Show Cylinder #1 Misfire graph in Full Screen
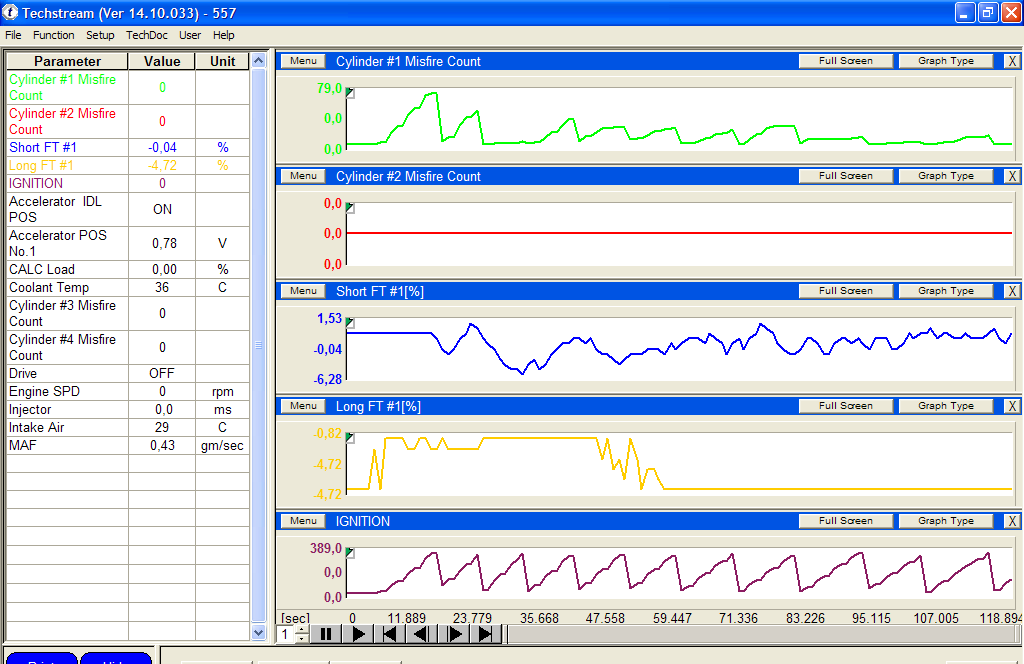This screenshot has width=1024, height=664. point(845,61)
